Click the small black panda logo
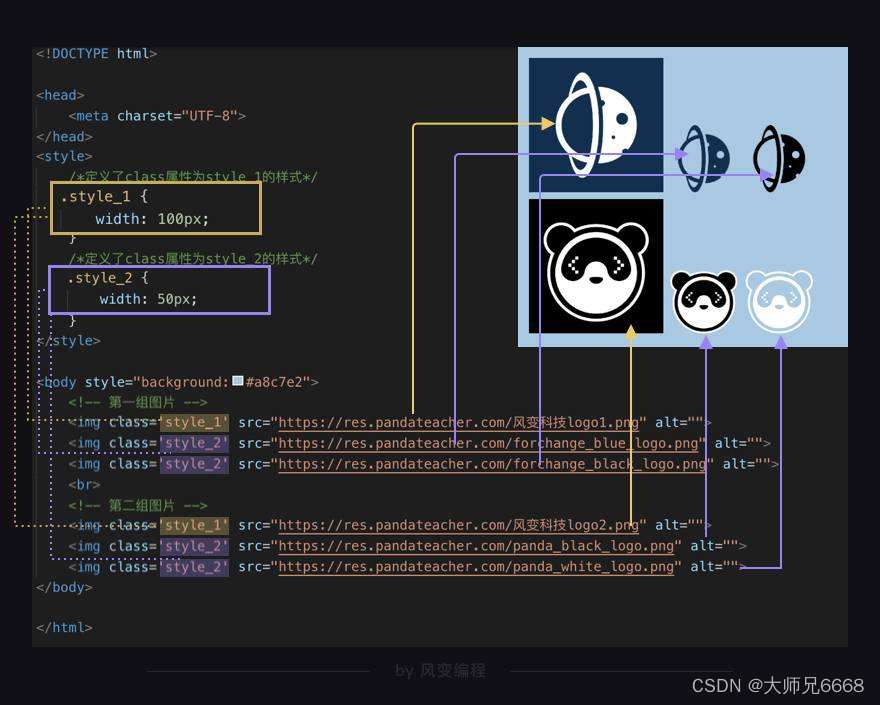Viewport: 880px width, 705px height. [x=704, y=301]
